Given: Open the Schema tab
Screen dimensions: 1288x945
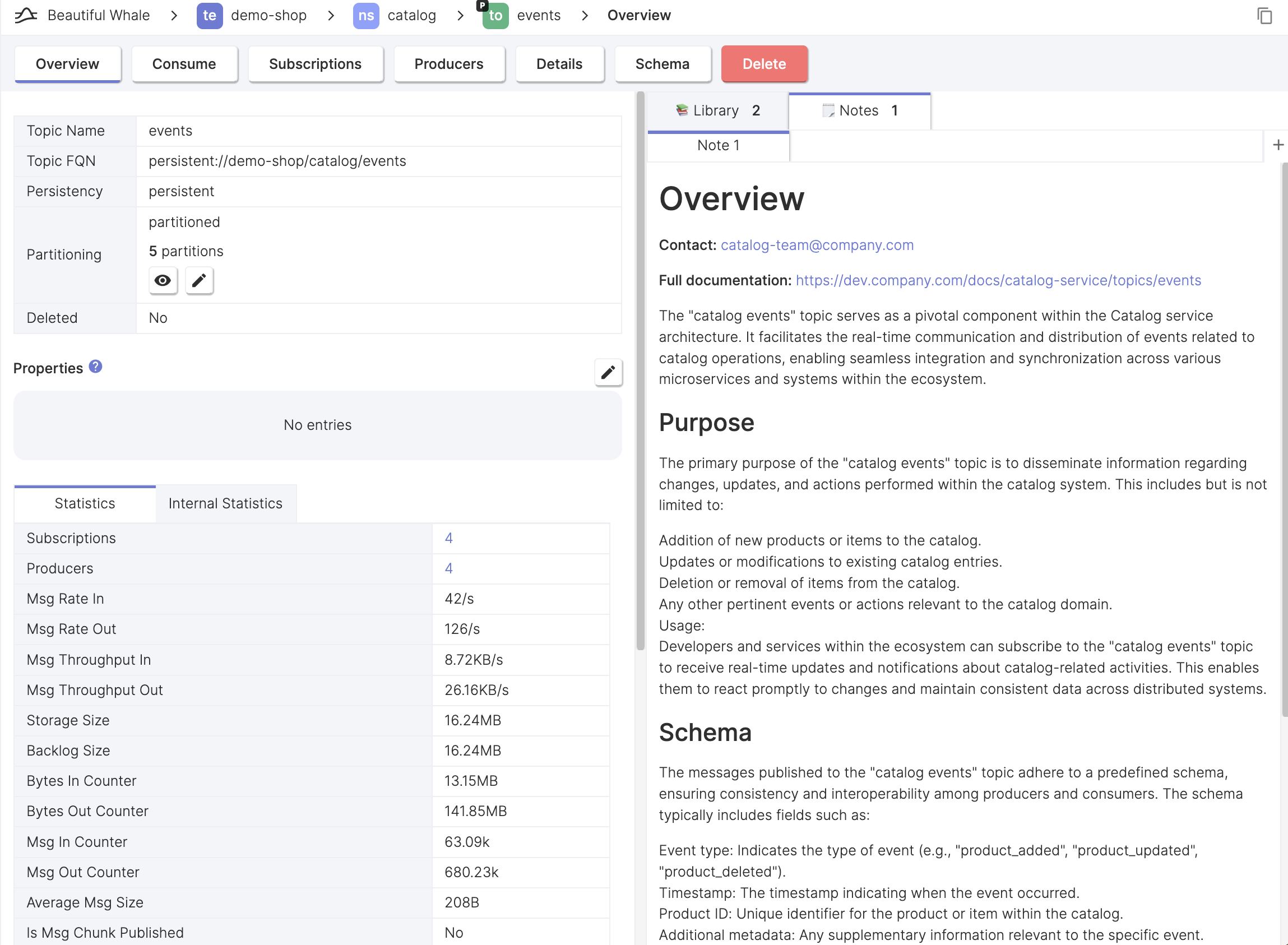Looking at the screenshot, I should click(662, 63).
